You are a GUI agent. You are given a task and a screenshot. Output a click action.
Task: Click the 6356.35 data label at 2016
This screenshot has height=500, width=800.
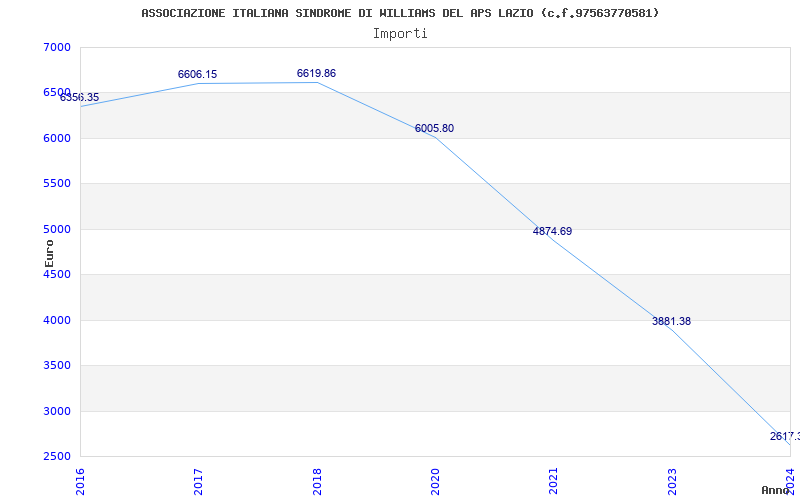(80, 97)
